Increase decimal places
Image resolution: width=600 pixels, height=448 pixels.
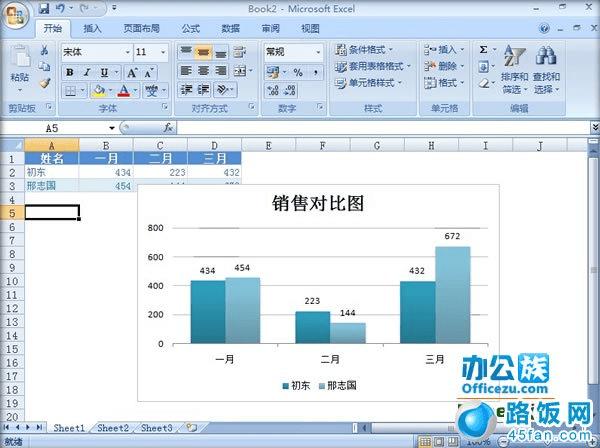pyautogui.click(x=273, y=91)
